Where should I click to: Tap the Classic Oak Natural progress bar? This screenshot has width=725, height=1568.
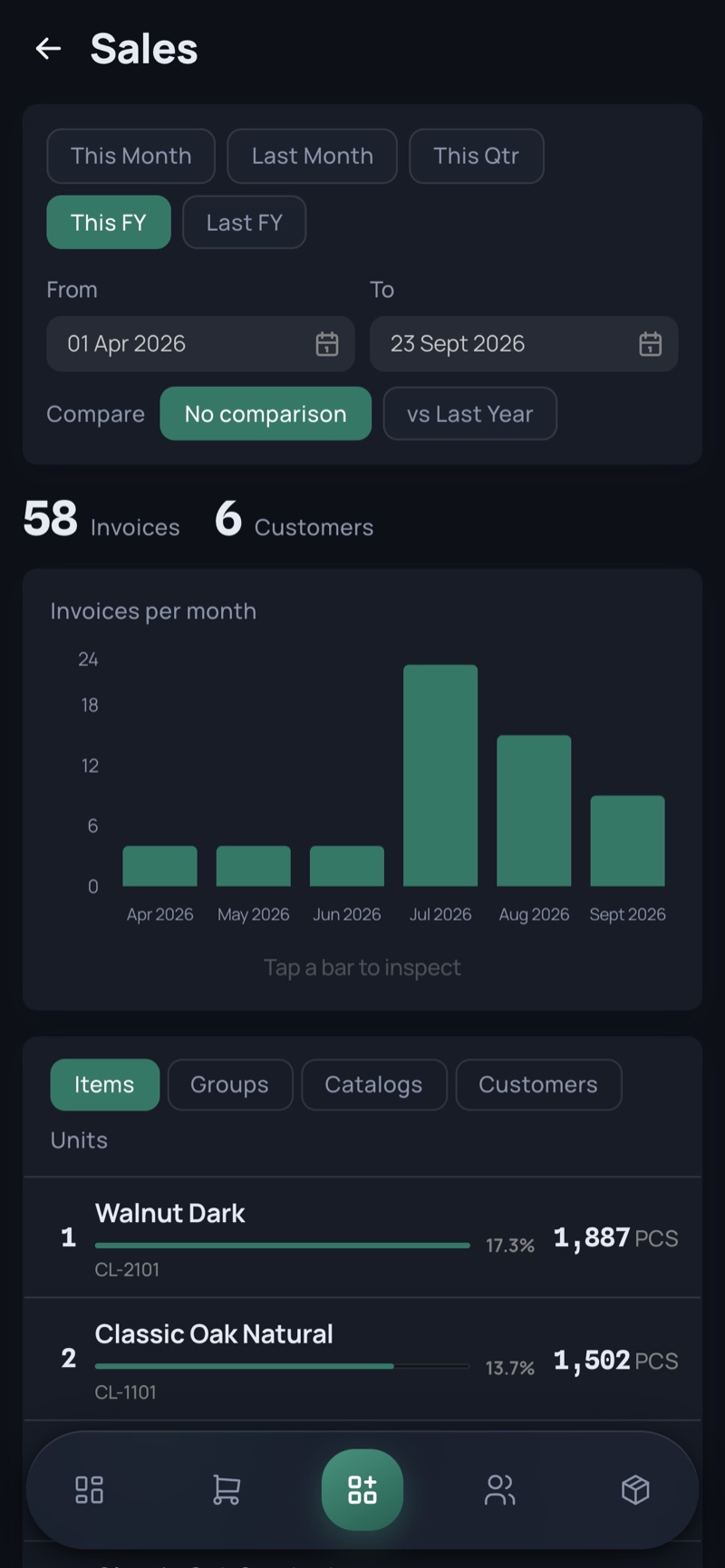282,1366
